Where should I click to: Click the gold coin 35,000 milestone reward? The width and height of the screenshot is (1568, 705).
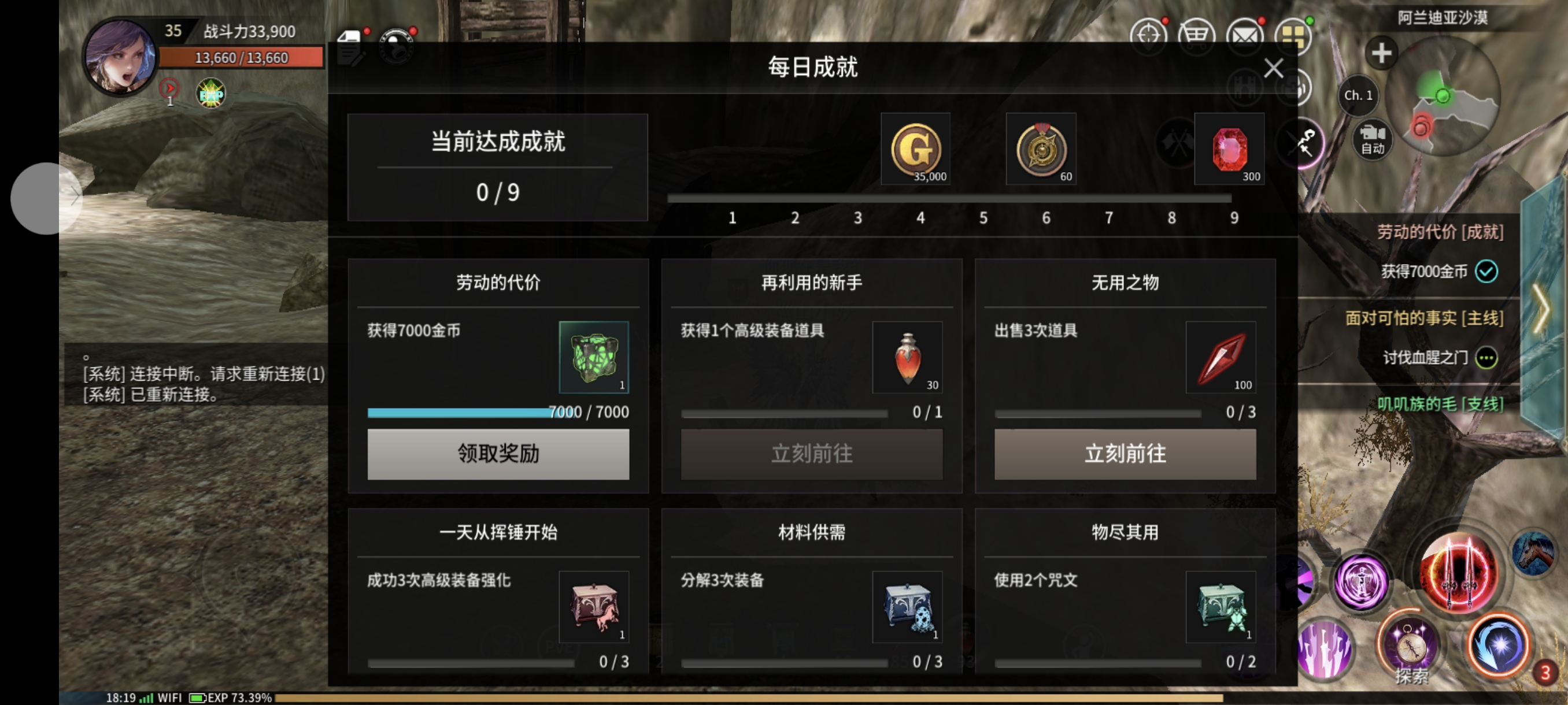click(x=915, y=149)
